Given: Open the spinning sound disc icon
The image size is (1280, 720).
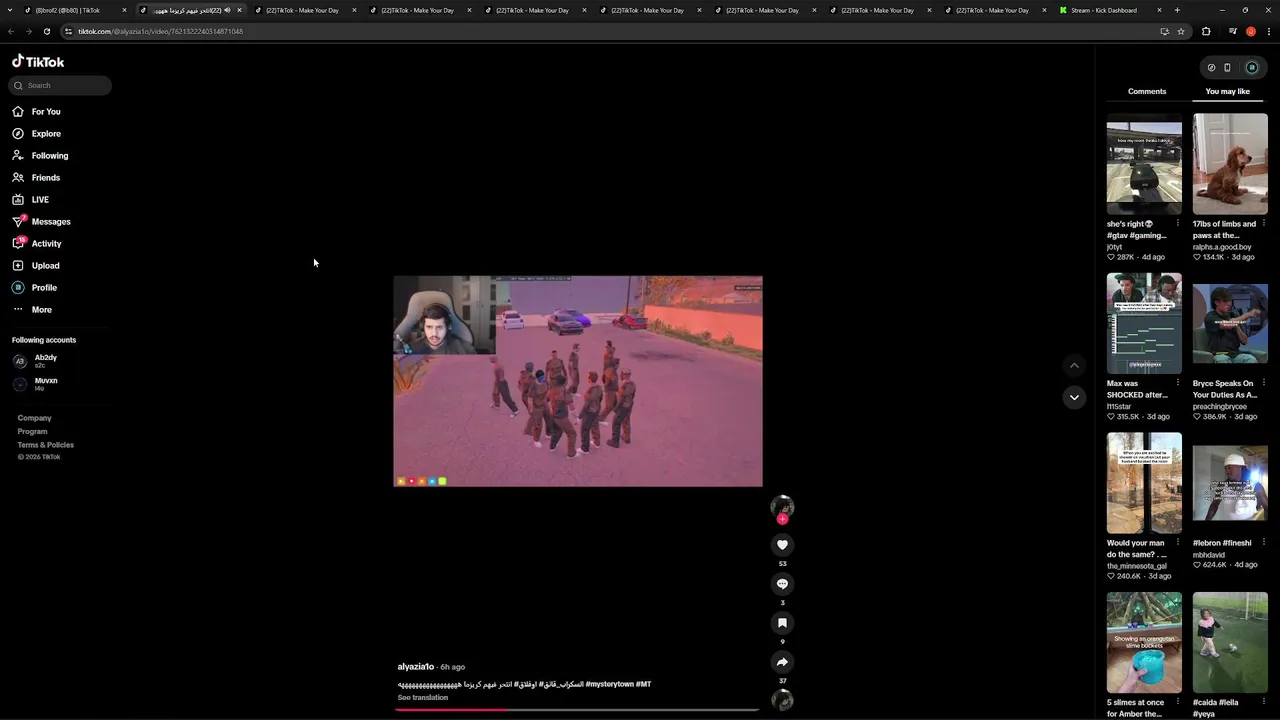Looking at the screenshot, I should pyautogui.click(x=782, y=701).
